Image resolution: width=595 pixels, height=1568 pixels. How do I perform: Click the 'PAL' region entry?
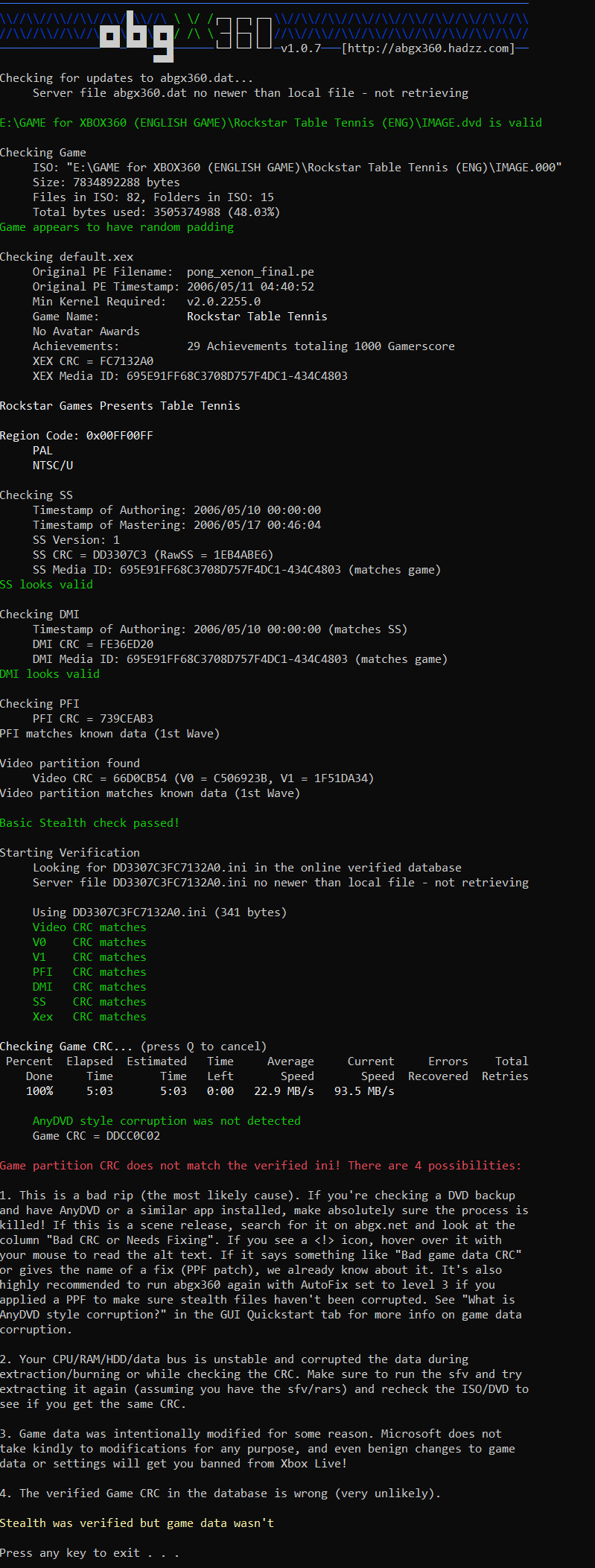pyautogui.click(x=42, y=451)
